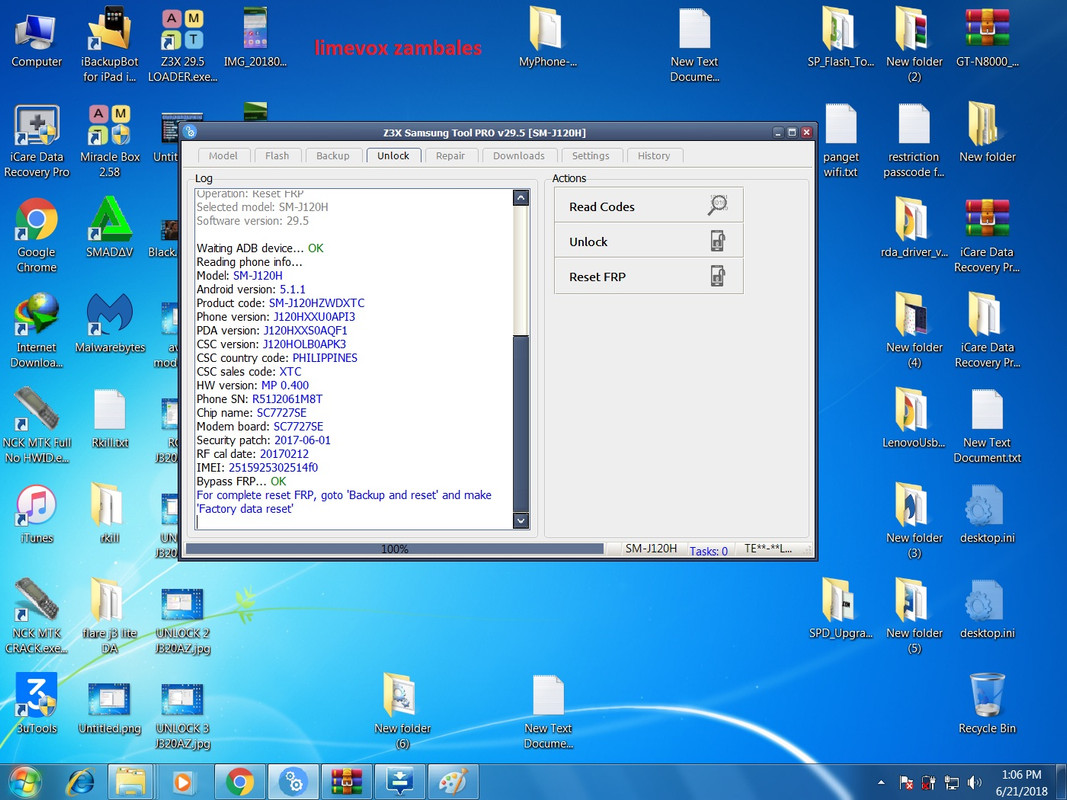View the History tab
Viewport: 1067px width, 800px height.
[x=654, y=156]
